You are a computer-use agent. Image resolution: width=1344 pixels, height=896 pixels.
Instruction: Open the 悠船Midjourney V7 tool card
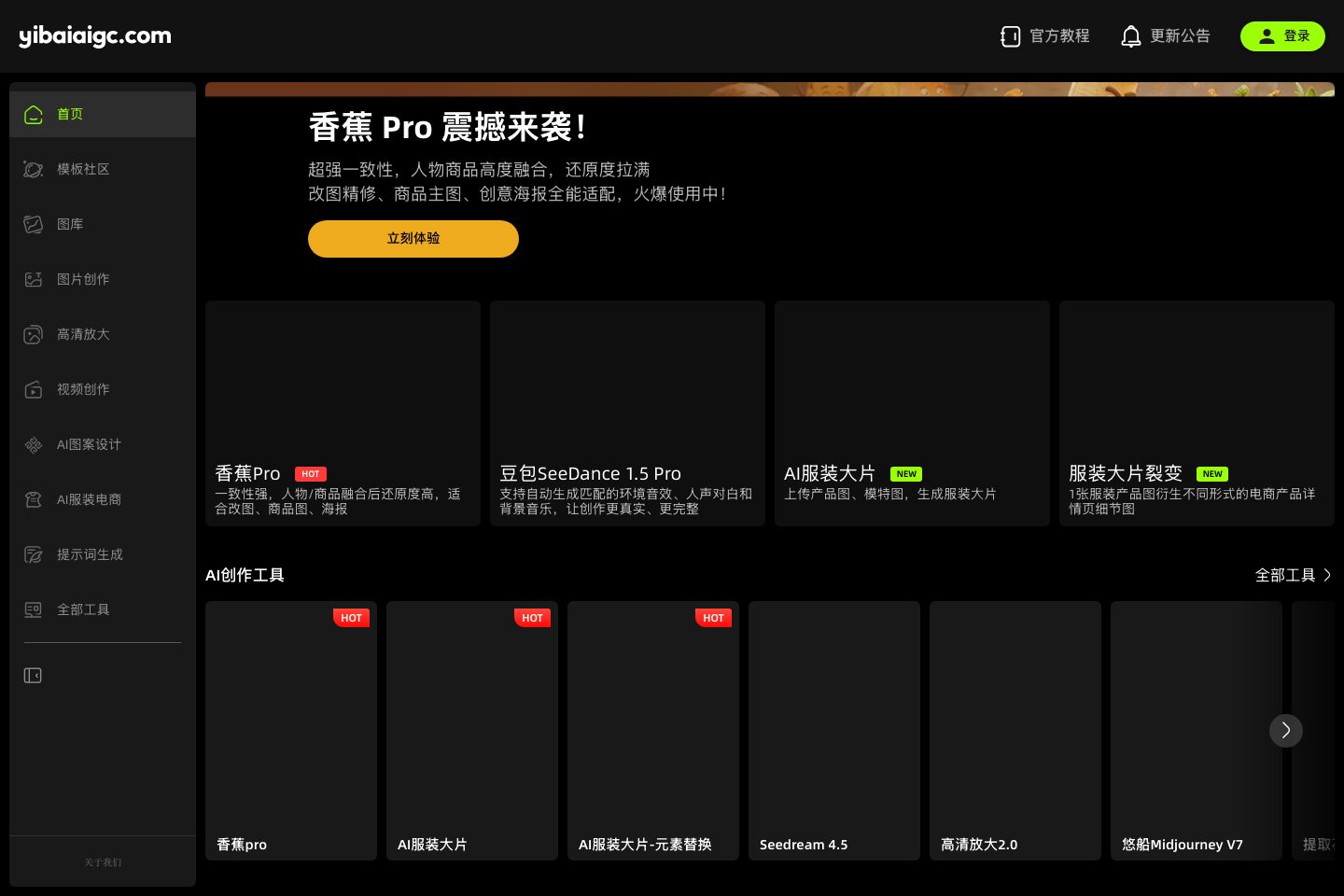point(1197,731)
